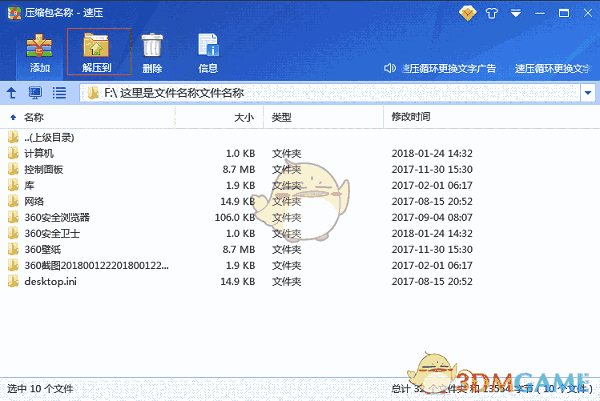The height and width of the screenshot is (401, 600).
Task: Click folder icon of 上级目录 row
Action: 13,137
